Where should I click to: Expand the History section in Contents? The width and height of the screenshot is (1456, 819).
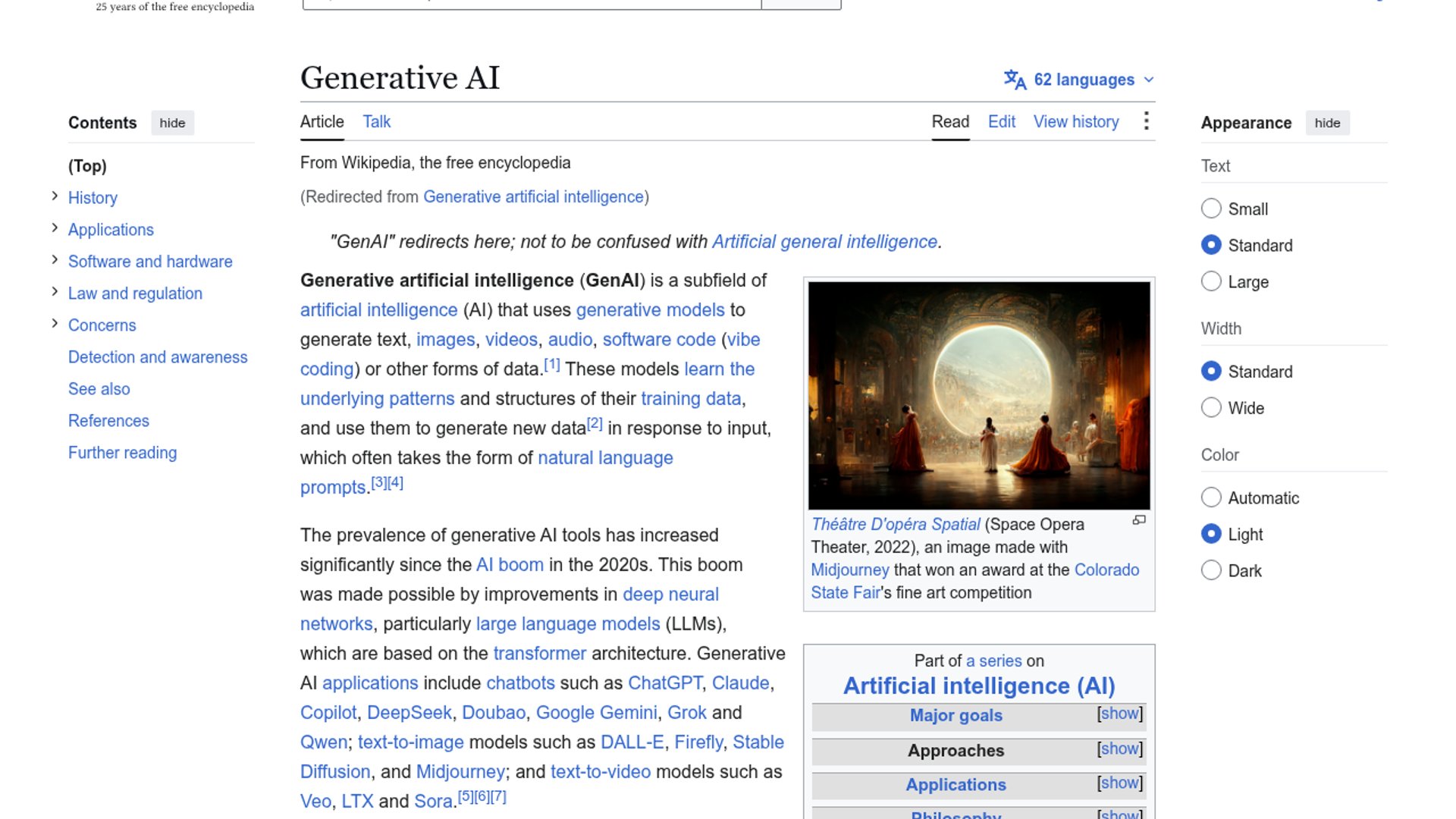[x=55, y=196]
